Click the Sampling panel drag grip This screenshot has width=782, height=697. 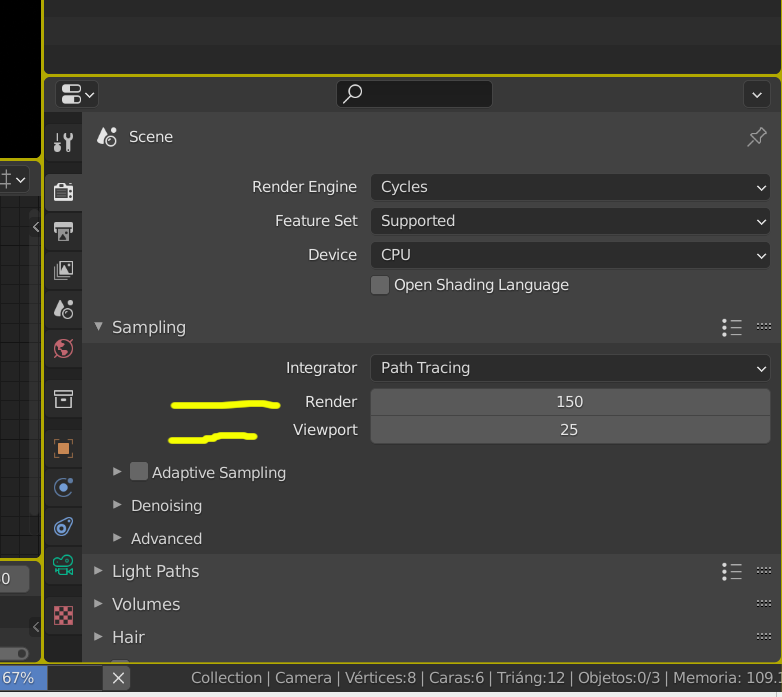click(764, 327)
